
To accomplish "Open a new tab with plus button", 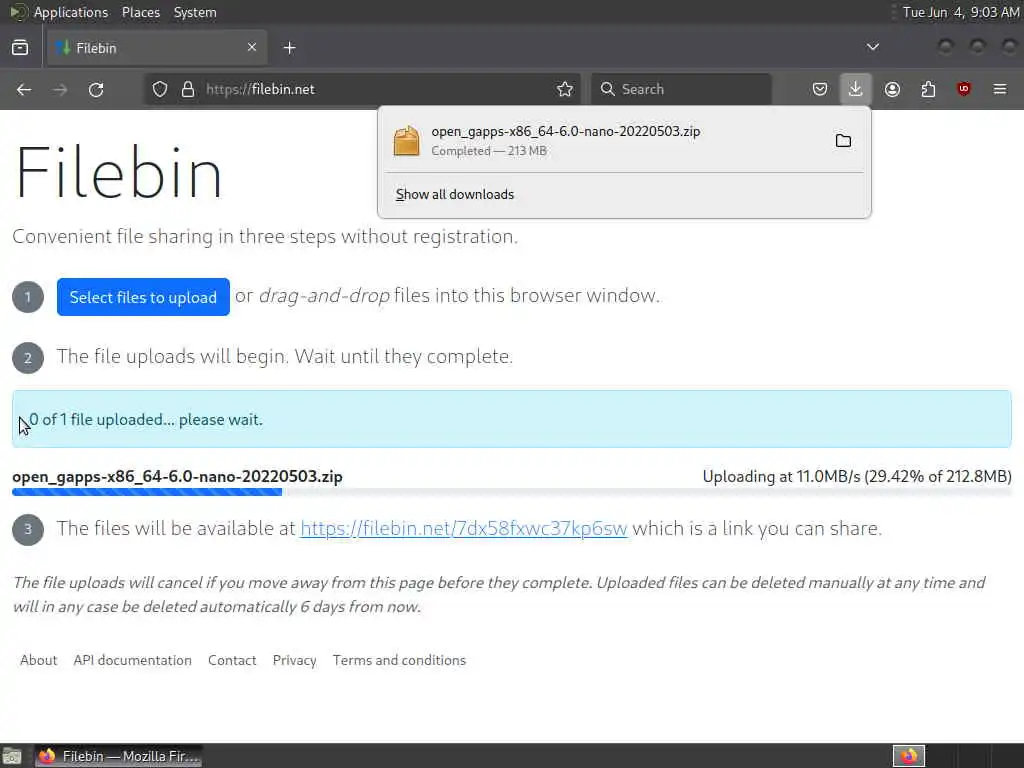I will point(289,48).
